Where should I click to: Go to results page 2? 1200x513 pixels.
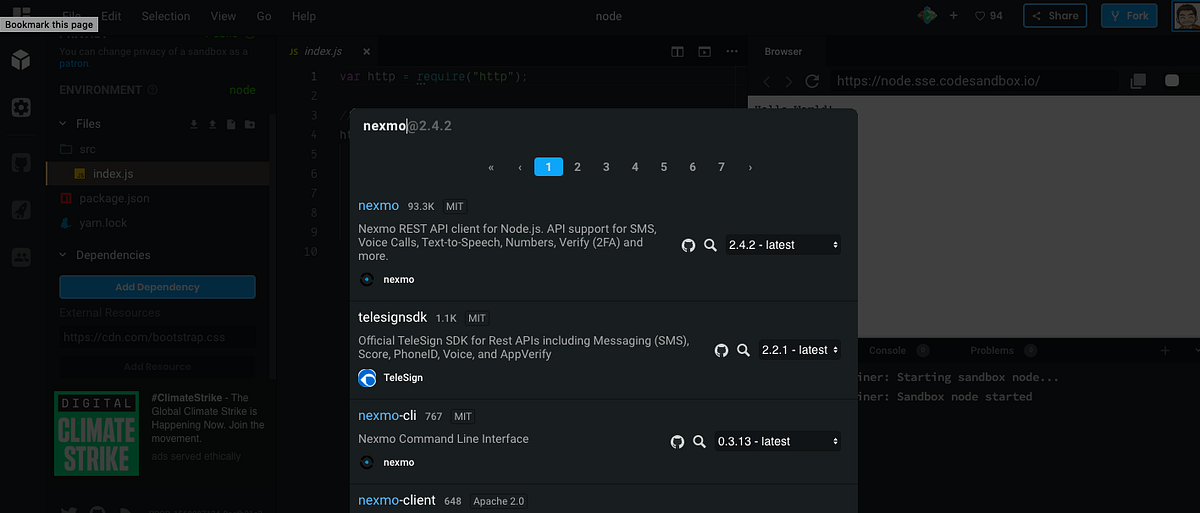[577, 167]
